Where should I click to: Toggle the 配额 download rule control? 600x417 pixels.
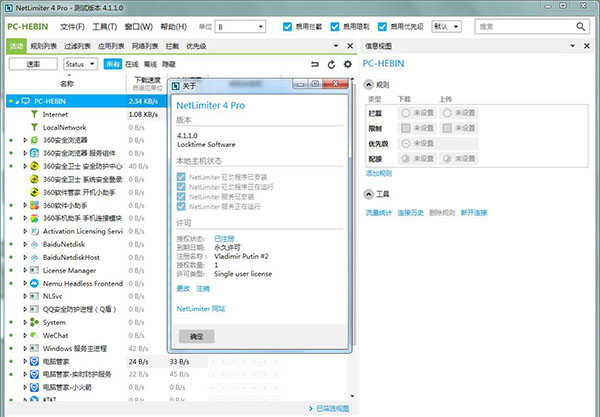coord(406,158)
